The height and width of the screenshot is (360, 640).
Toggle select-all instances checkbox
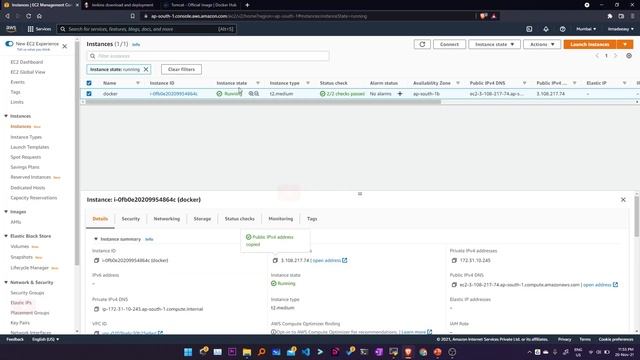pos(89,83)
